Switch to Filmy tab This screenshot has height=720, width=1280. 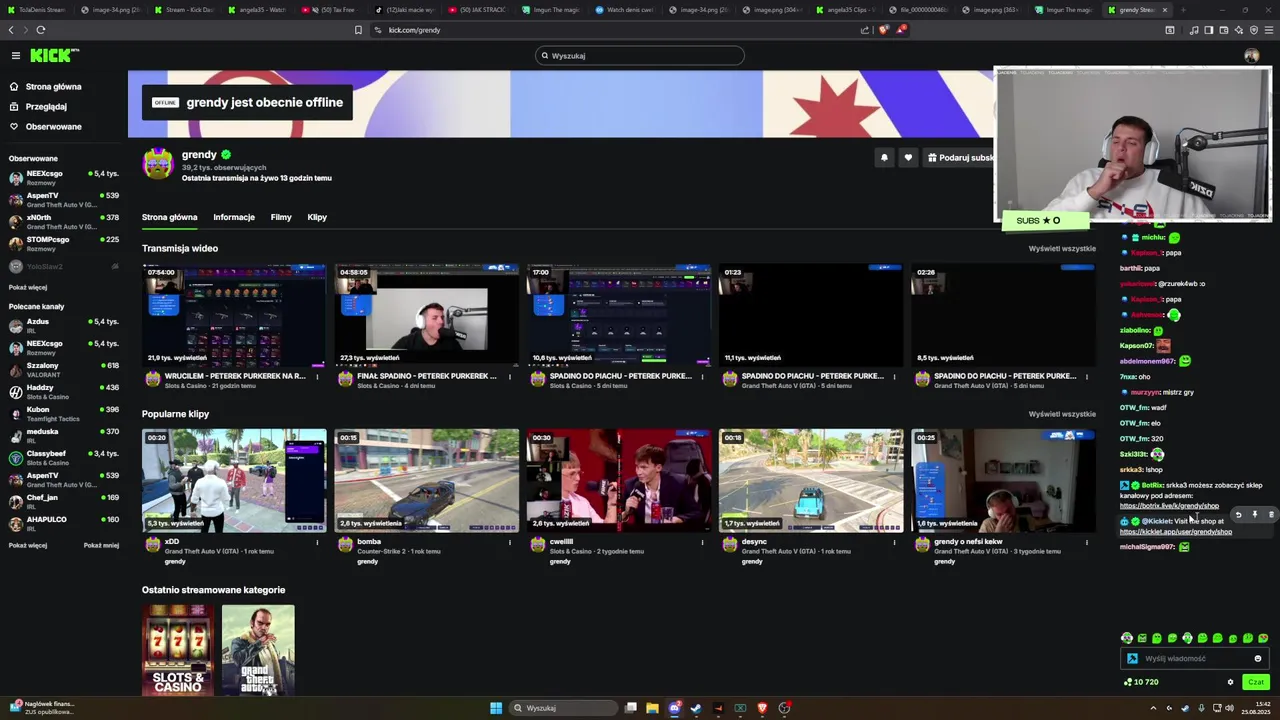tap(281, 217)
